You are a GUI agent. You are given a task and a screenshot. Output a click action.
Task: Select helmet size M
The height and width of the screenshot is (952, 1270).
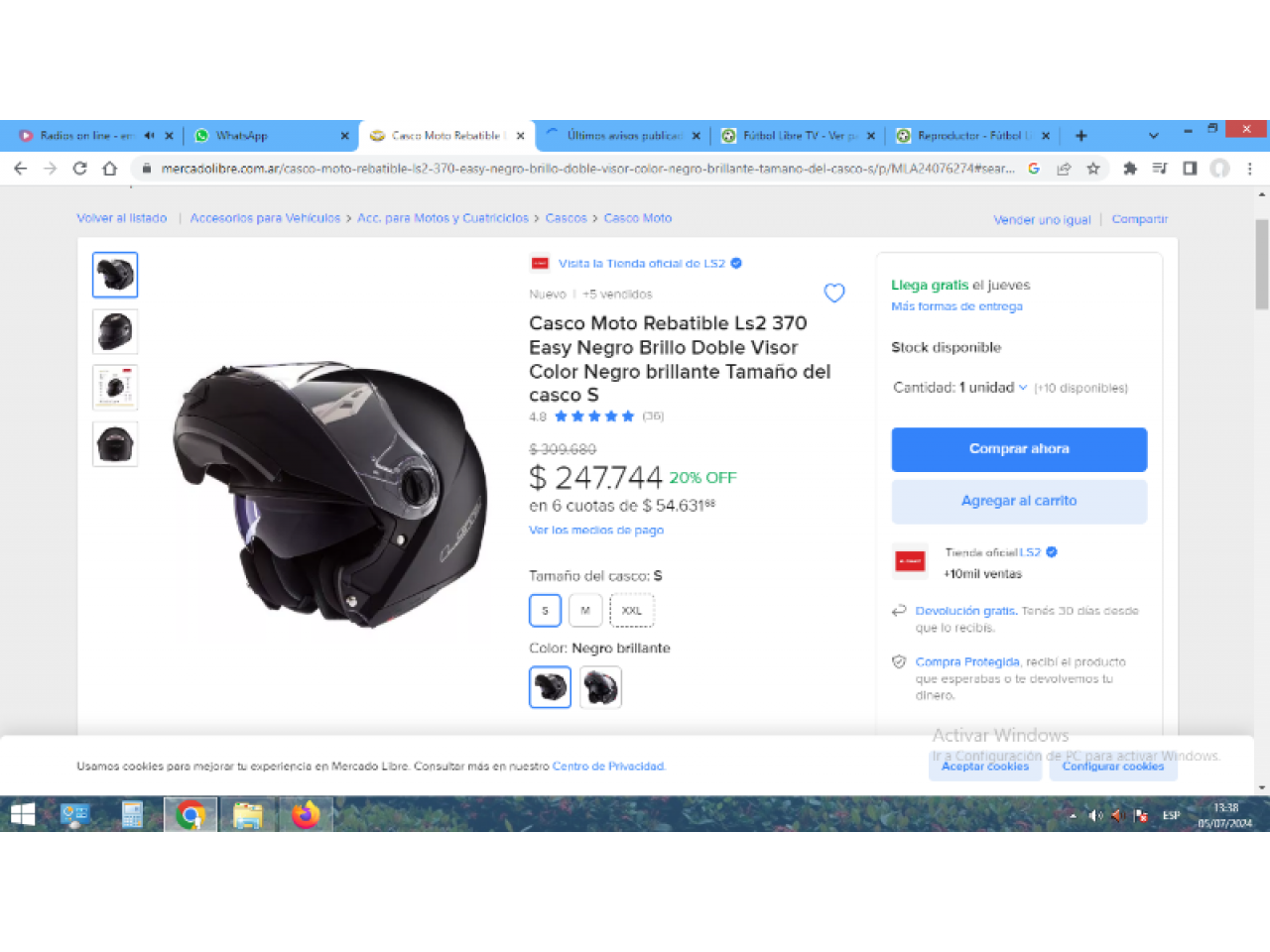(585, 611)
